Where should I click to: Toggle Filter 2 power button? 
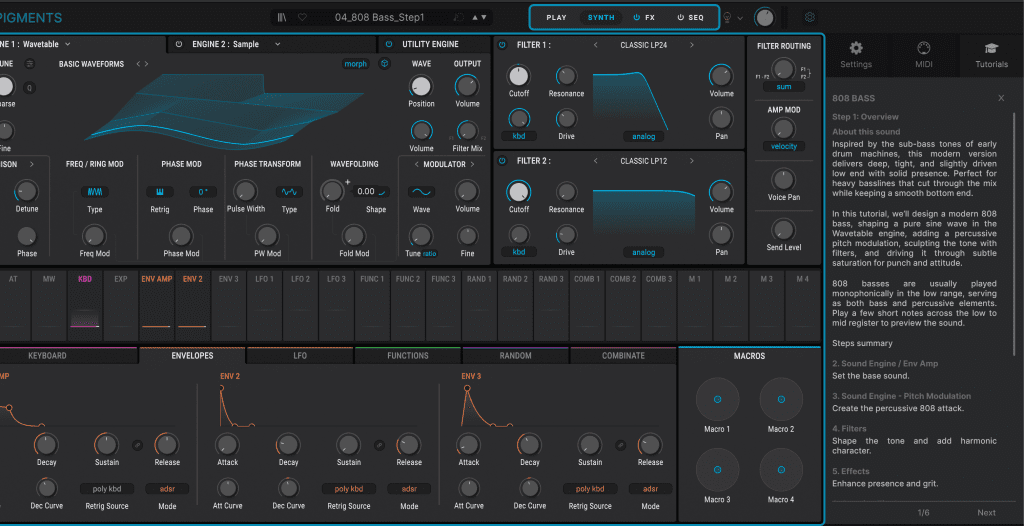502,160
